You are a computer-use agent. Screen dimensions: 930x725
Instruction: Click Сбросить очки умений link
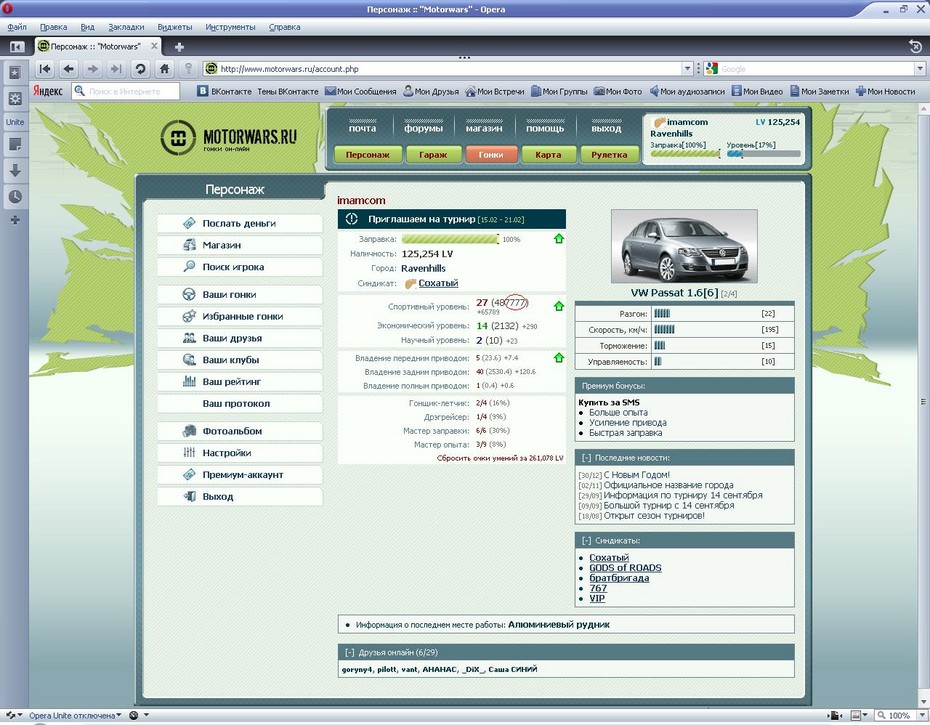point(500,458)
